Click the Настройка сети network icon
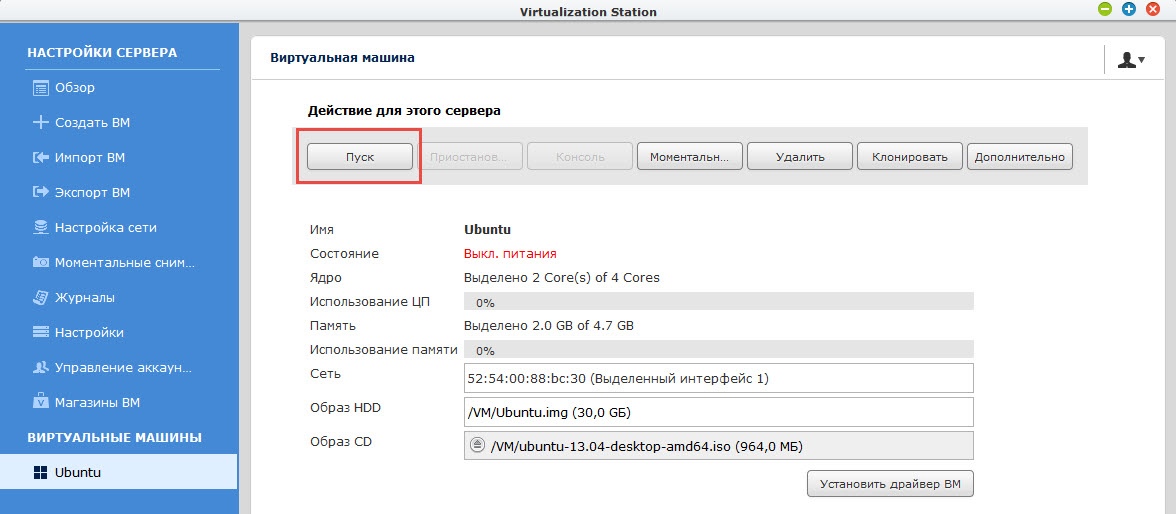Image resolution: width=1176 pixels, height=514 pixels. (x=40, y=227)
